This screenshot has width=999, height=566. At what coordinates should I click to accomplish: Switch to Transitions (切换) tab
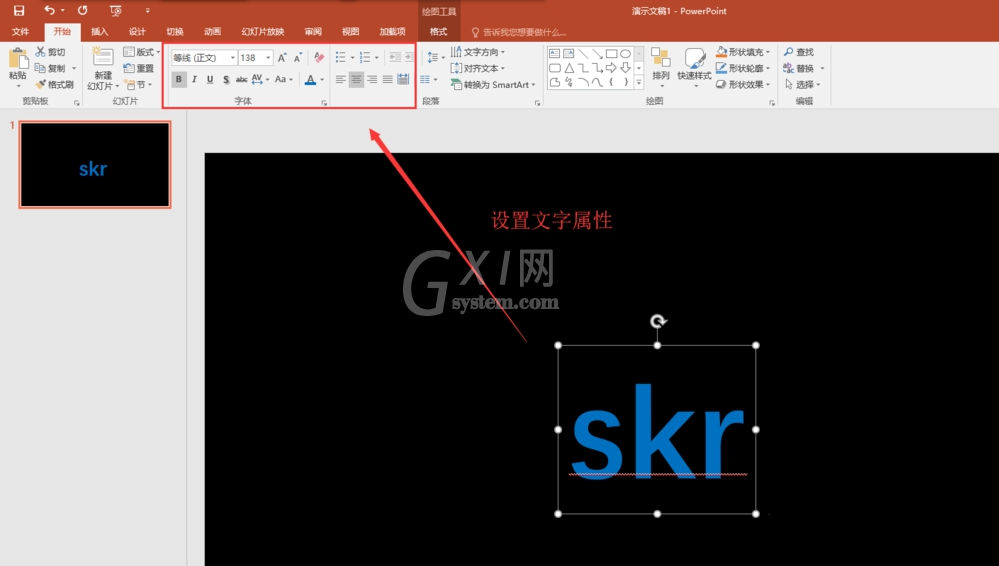(175, 31)
